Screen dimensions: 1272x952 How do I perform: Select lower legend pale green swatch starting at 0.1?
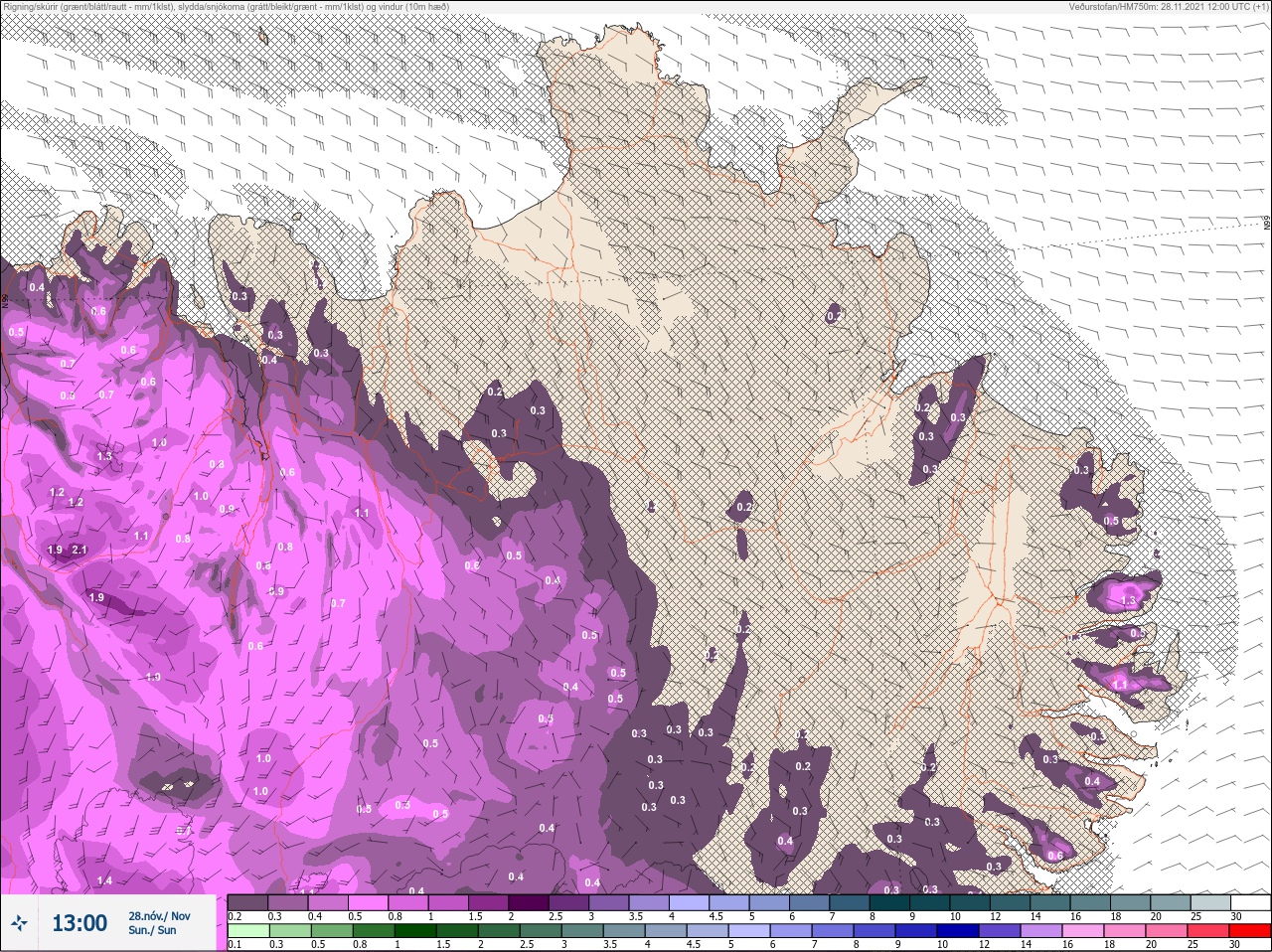[247, 931]
